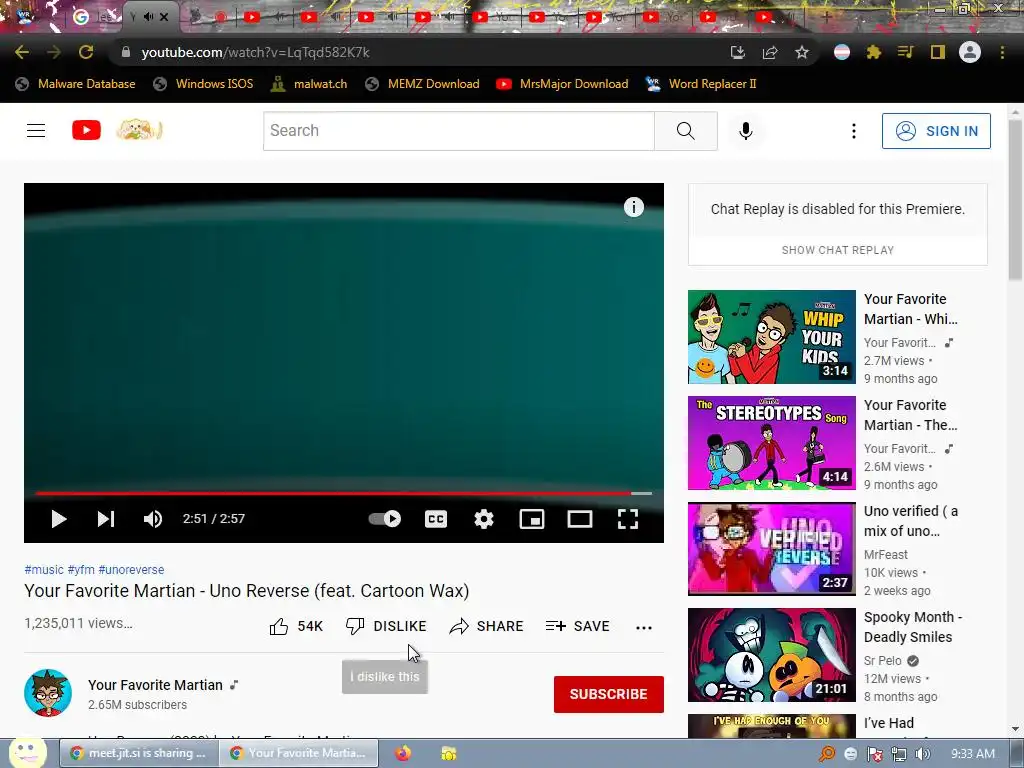The width and height of the screenshot is (1024, 768).
Task: Open the MrsMajor Download bookmark
Action: point(562,84)
